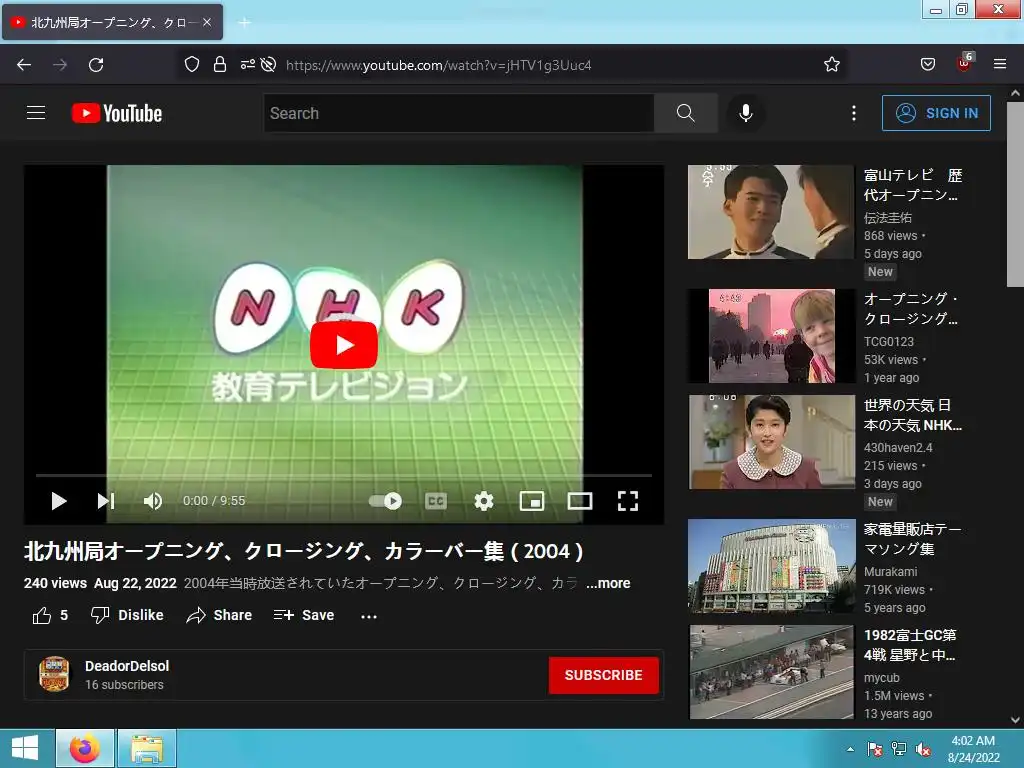This screenshot has width=1024, height=768.
Task: Open more actions ellipsis under the video
Action: [369, 616]
